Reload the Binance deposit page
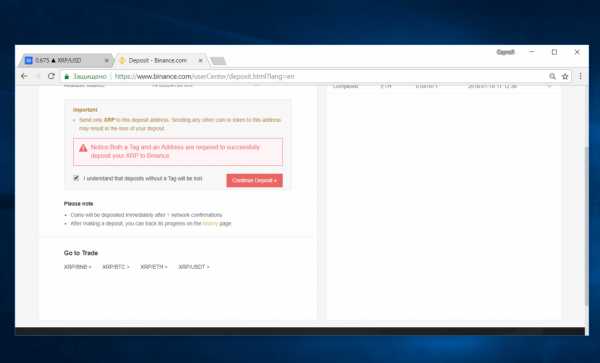 [51, 76]
